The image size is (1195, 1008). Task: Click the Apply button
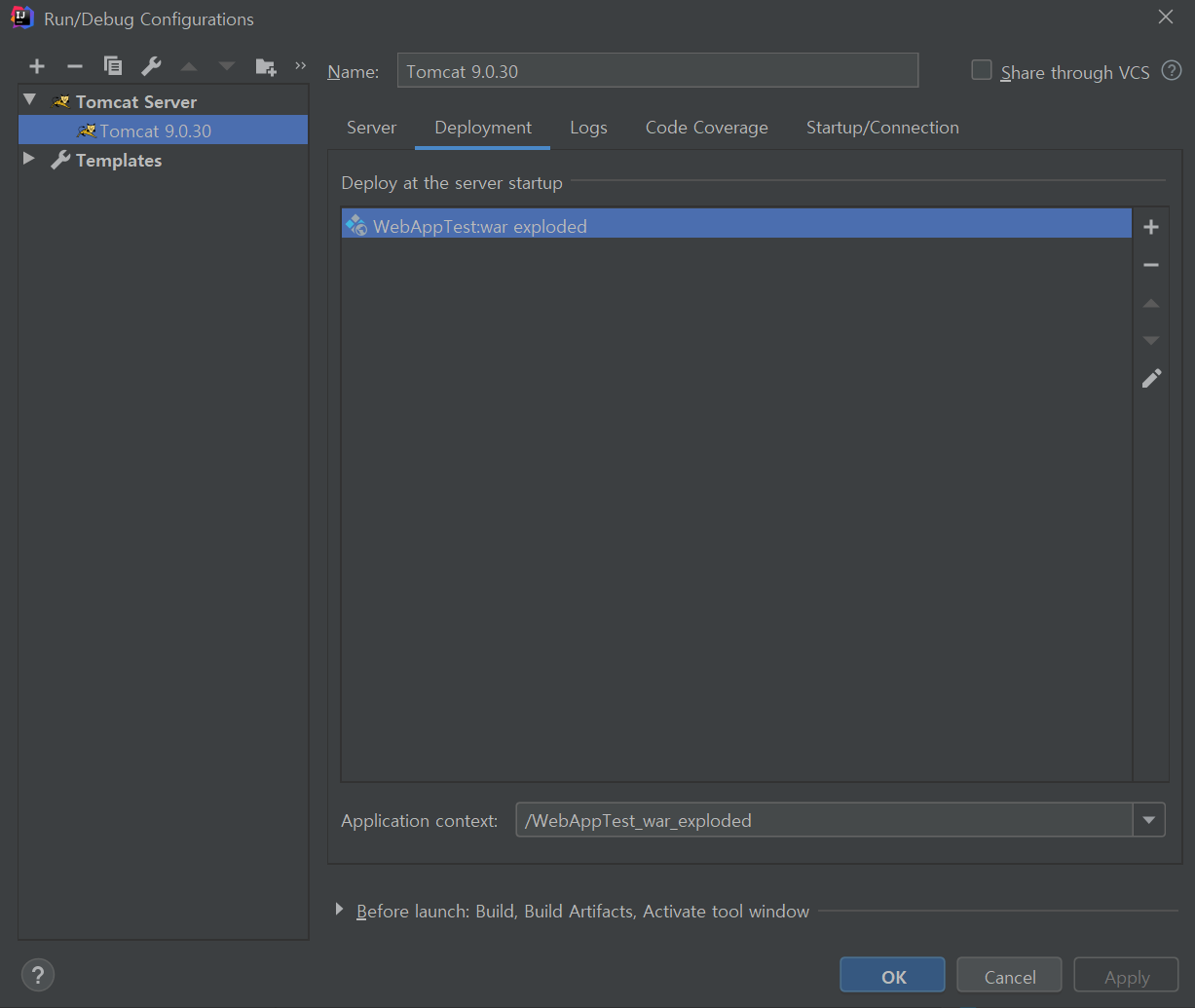tap(1126, 976)
